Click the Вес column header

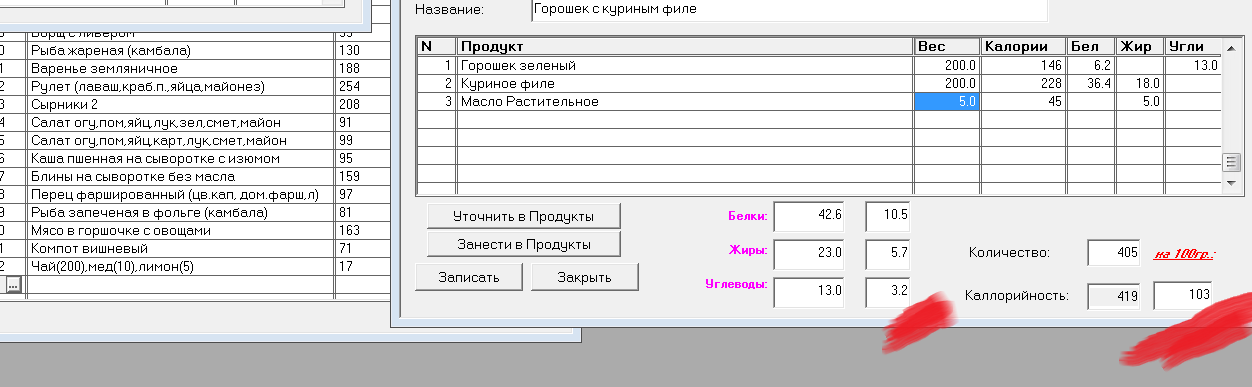click(947, 47)
